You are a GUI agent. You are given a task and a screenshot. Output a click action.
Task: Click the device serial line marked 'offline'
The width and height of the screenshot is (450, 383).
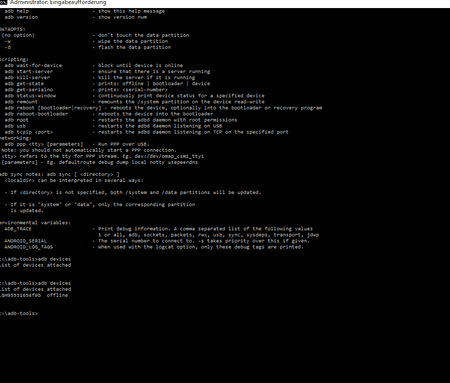pyautogui.click(x=34, y=295)
